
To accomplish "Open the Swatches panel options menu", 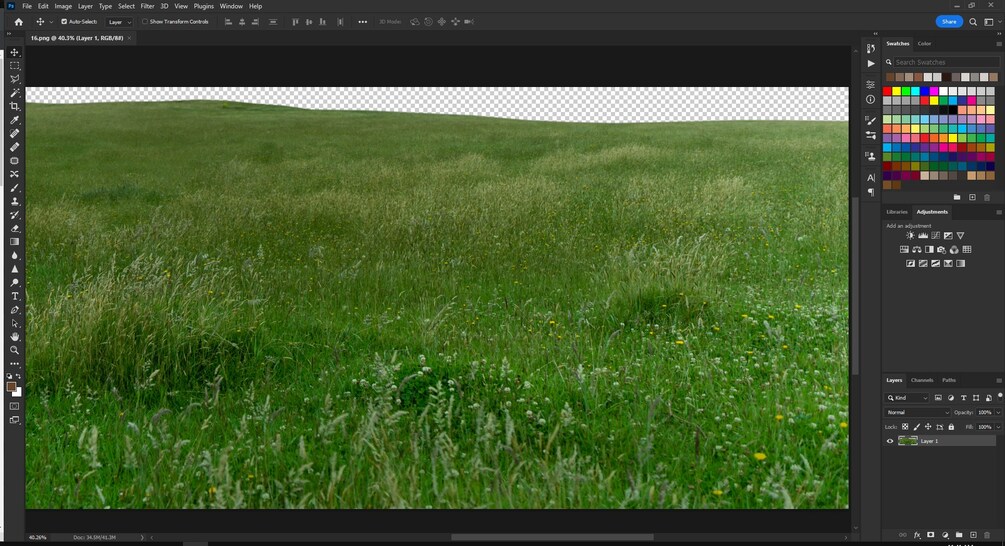I will 999,44.
